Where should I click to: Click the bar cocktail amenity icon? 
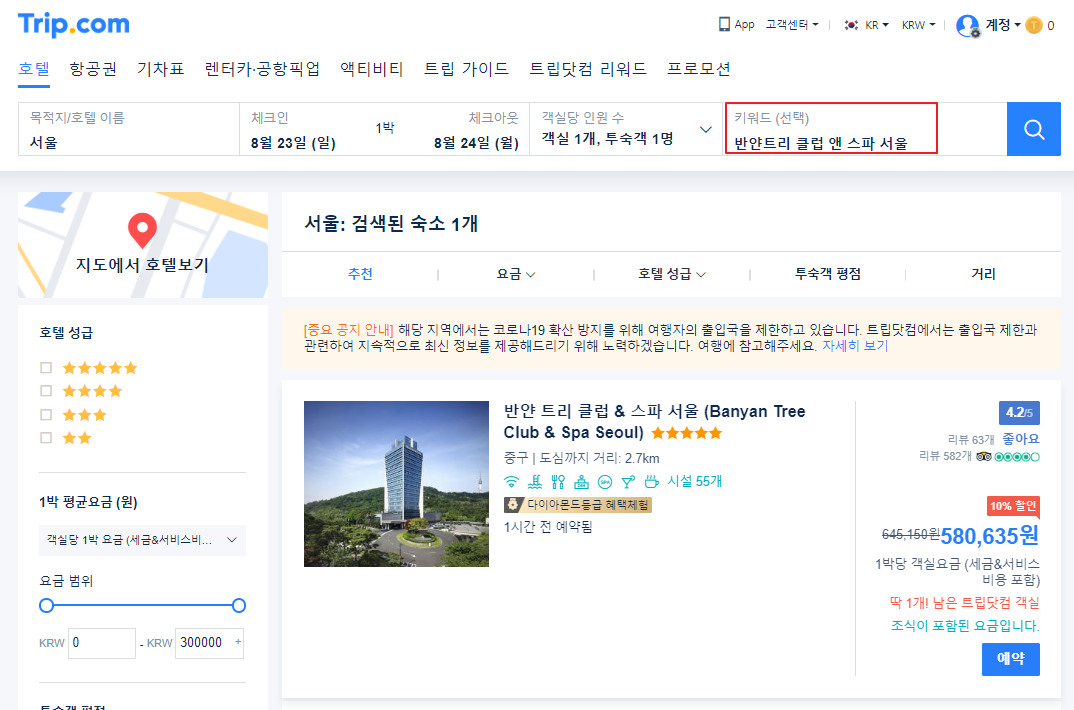628,482
